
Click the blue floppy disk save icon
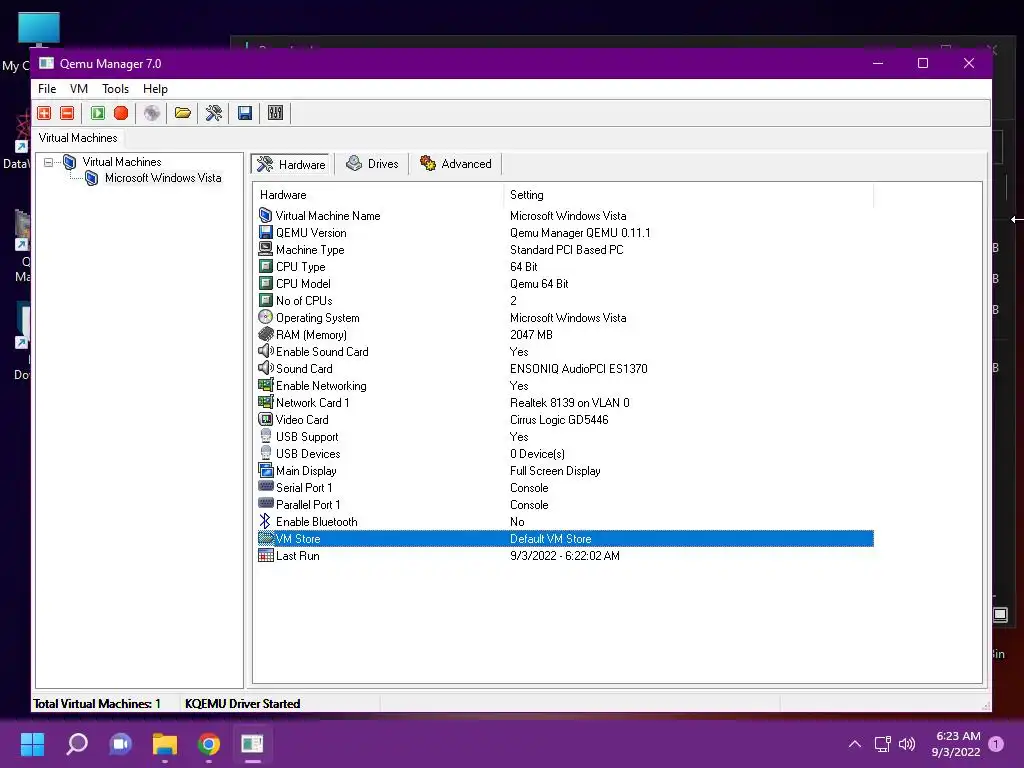[x=245, y=113]
